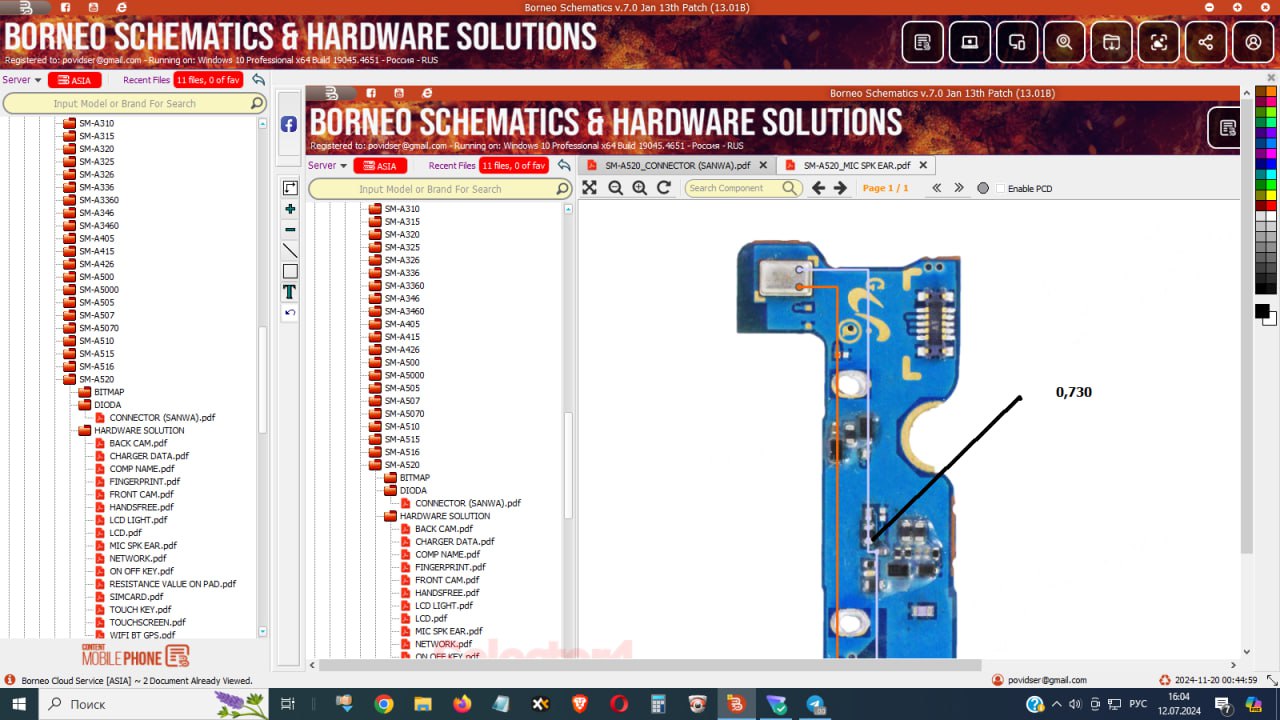Click the magnifier search button in the main header

coord(1064,42)
